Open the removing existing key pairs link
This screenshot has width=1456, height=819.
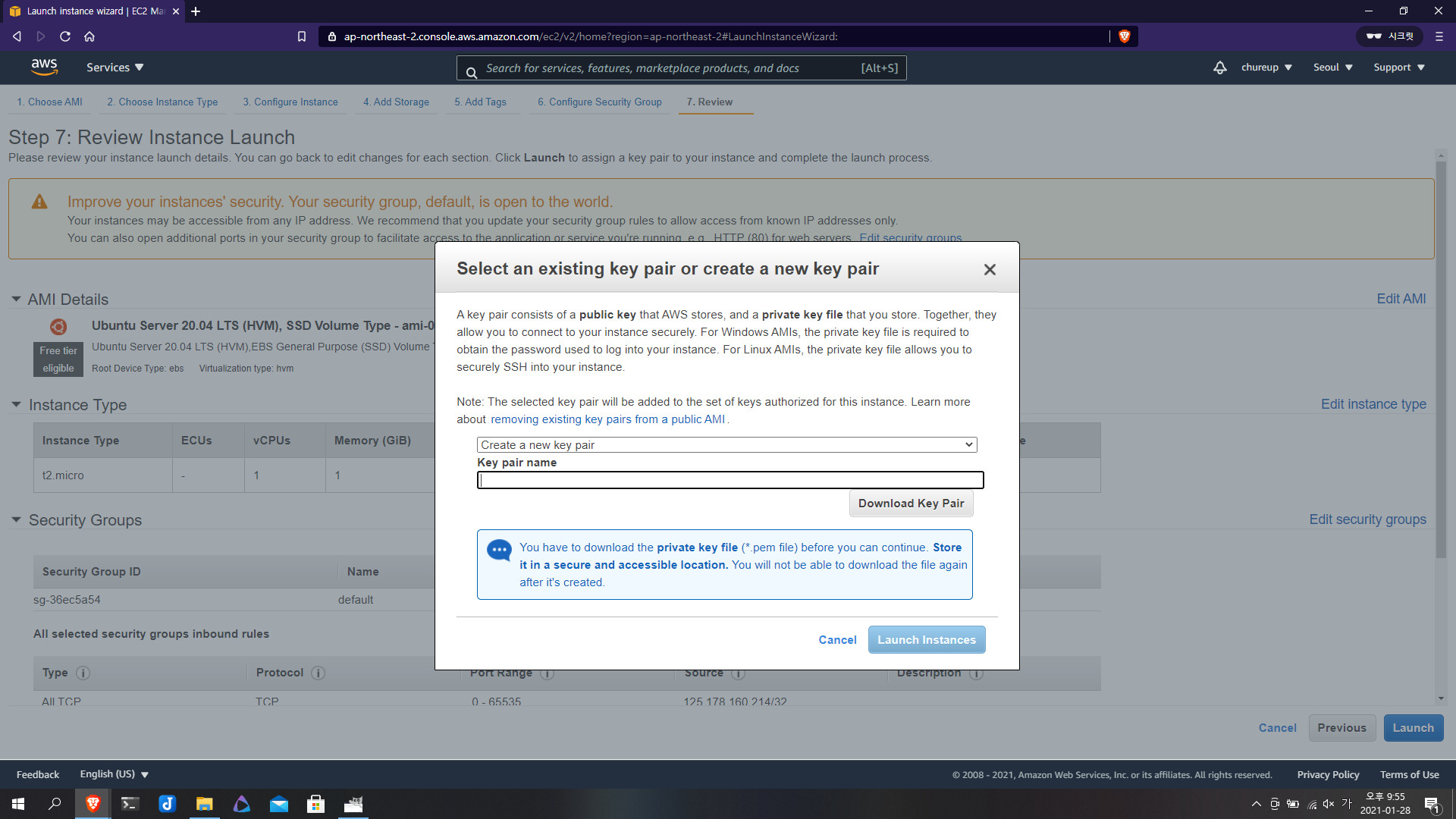click(607, 419)
